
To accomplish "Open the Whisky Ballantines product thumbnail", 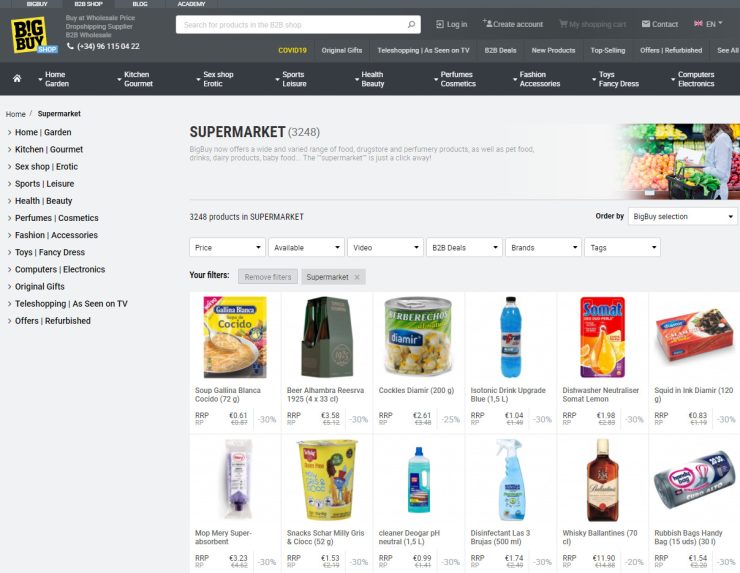I will coord(602,480).
